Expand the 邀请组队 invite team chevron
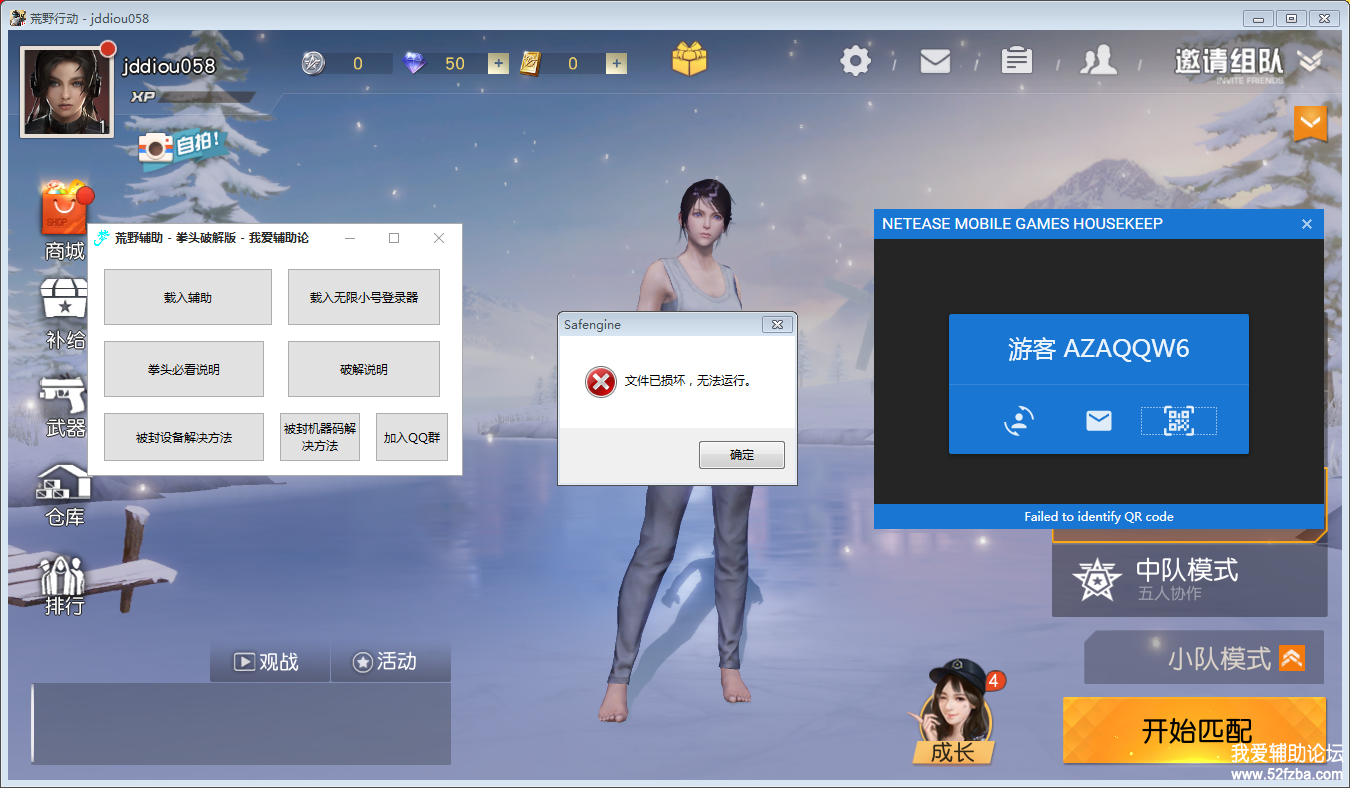The image size is (1350, 788). 1310,61
